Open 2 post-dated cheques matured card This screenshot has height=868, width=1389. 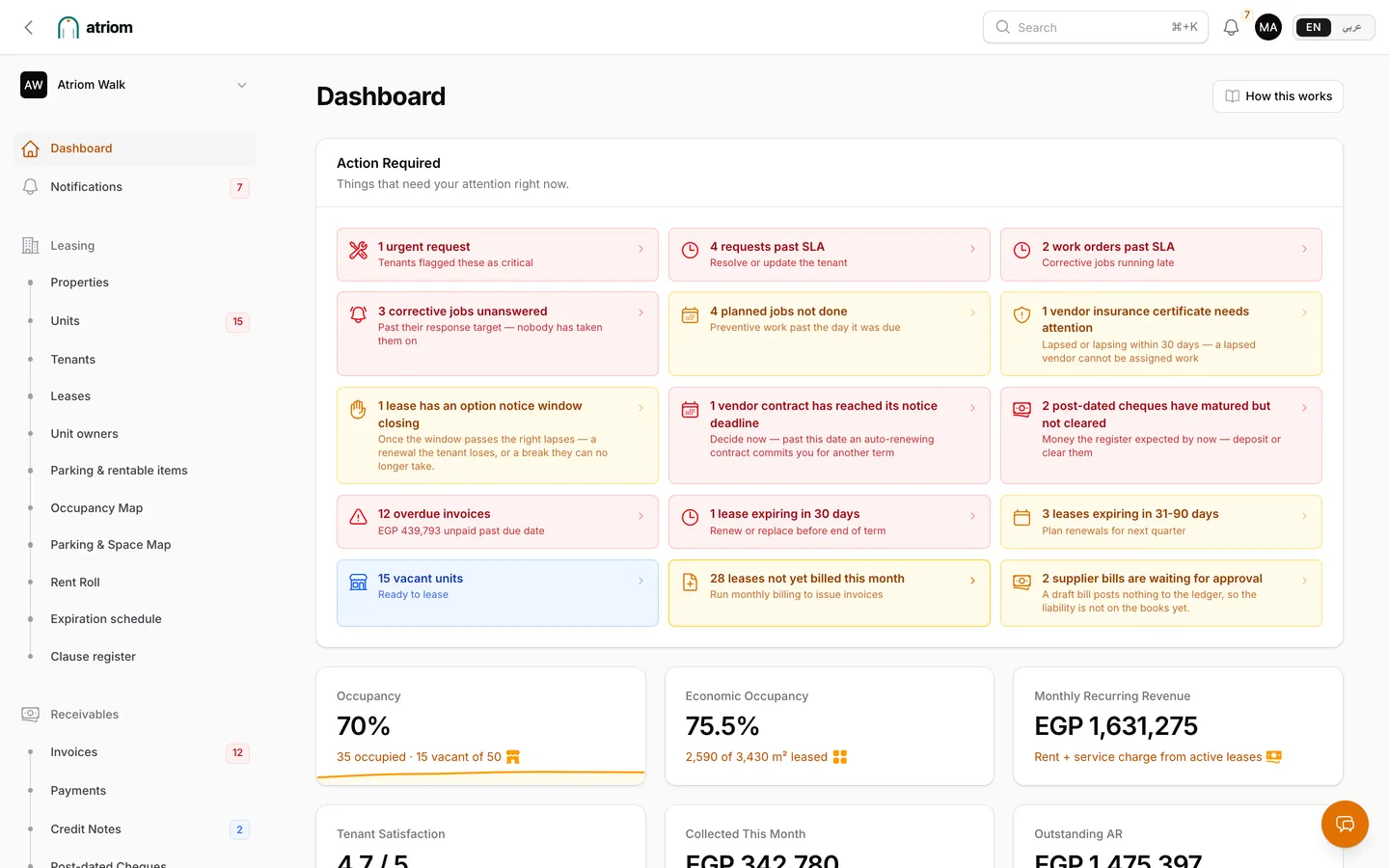click(x=1160, y=435)
